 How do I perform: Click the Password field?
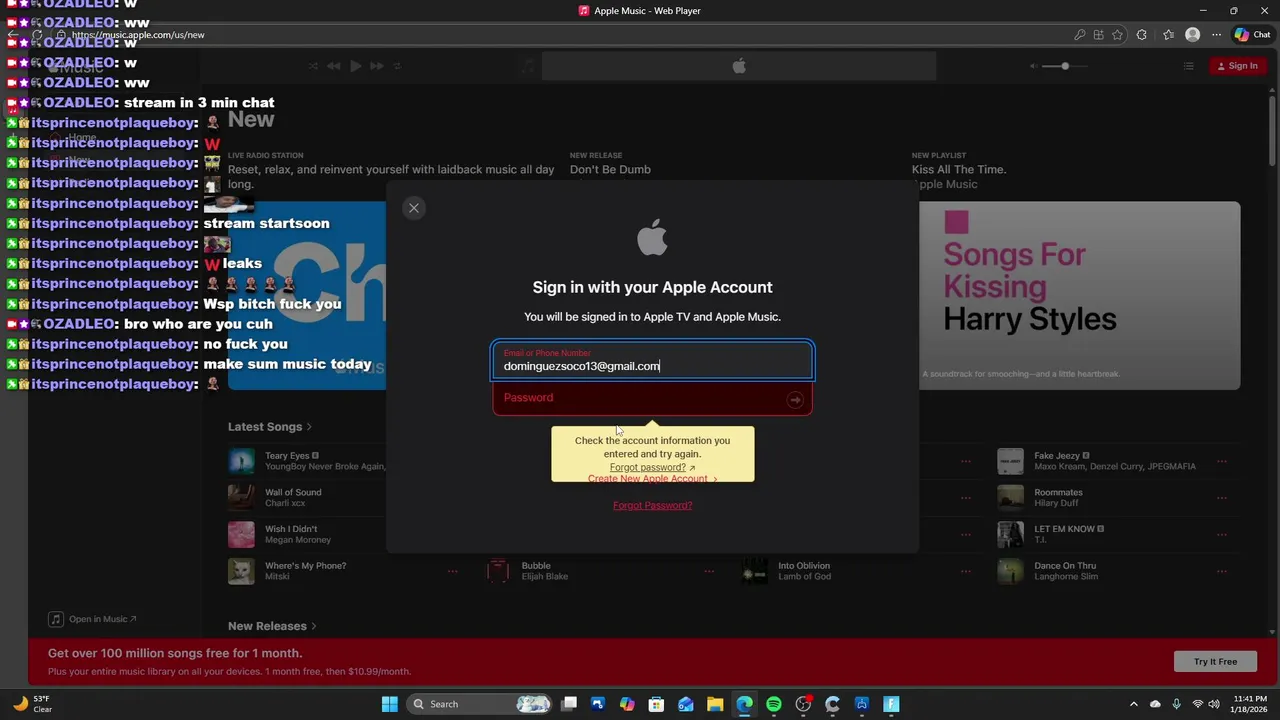click(653, 398)
